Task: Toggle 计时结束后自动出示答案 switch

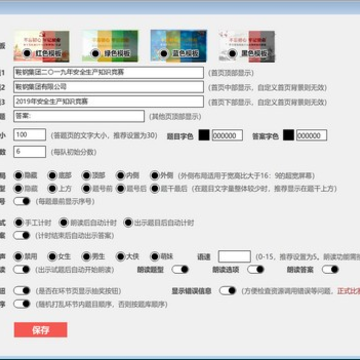Action: click(22, 236)
